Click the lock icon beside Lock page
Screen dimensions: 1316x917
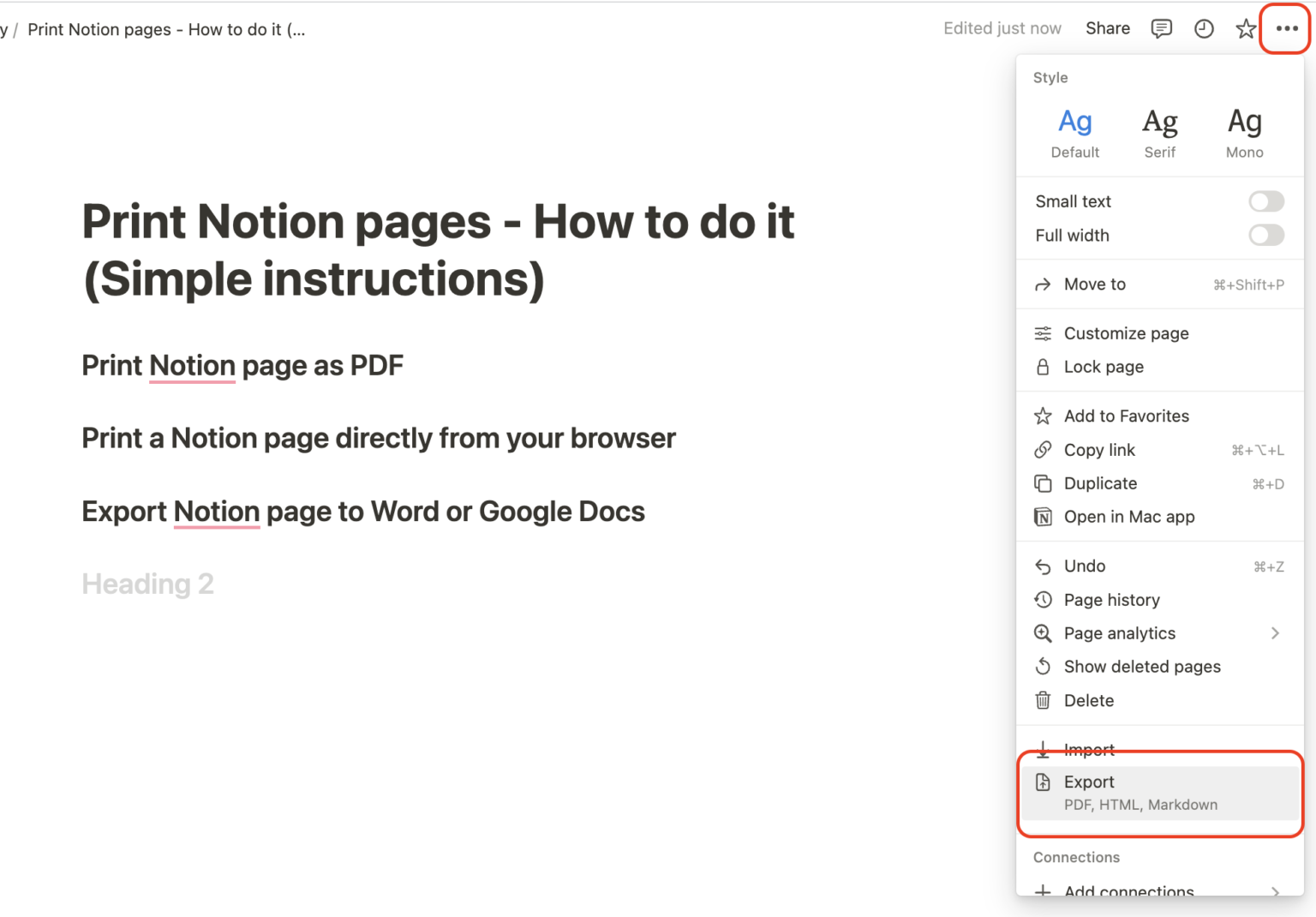point(1043,367)
